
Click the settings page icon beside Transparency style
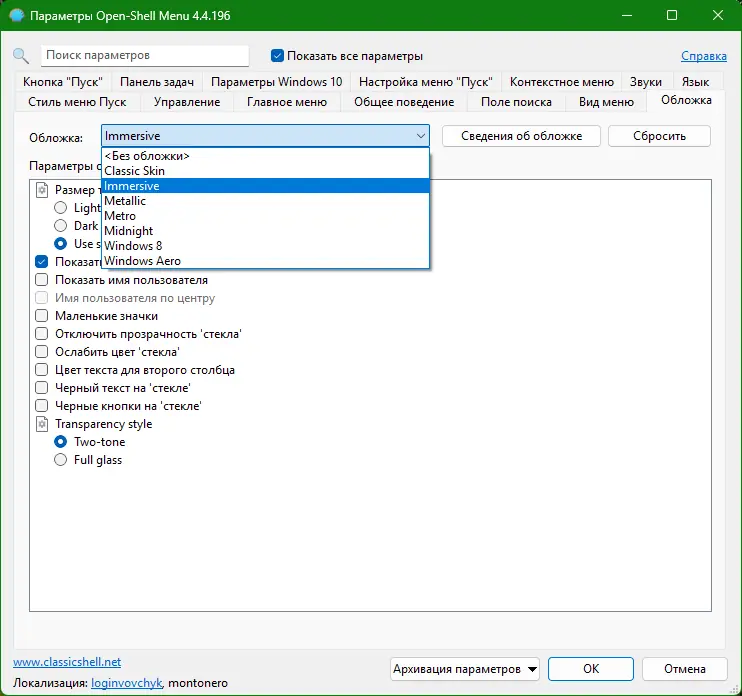click(x=42, y=424)
